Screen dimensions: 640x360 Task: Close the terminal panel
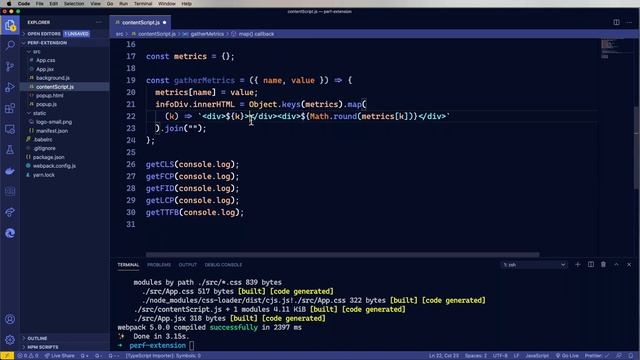629,264
